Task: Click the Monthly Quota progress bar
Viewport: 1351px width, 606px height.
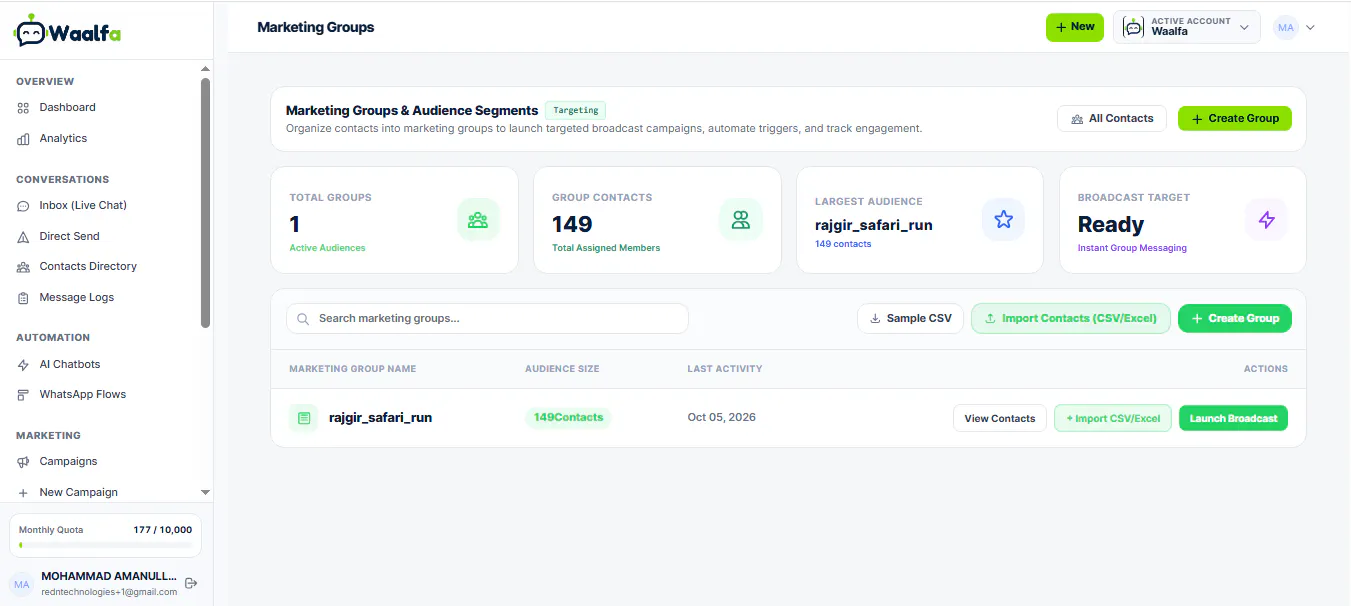Action: click(106, 545)
